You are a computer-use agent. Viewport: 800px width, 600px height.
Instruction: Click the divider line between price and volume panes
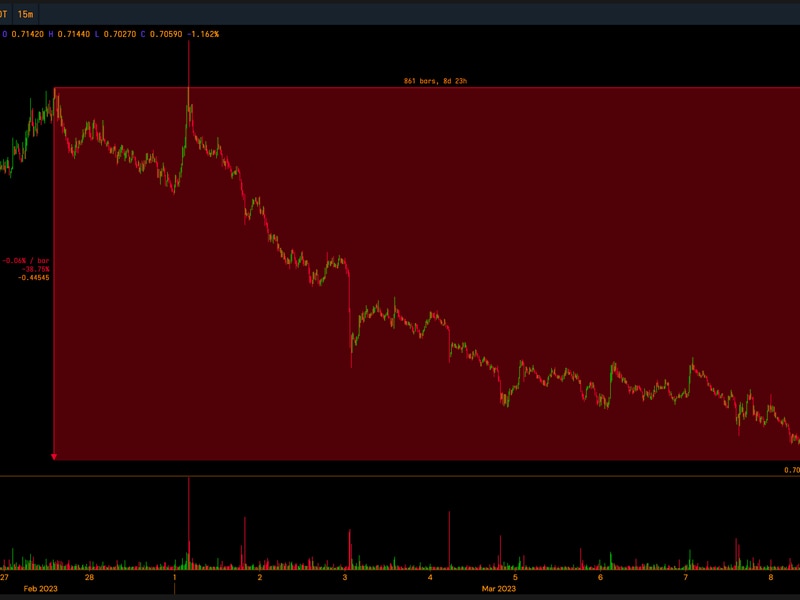click(x=400, y=476)
